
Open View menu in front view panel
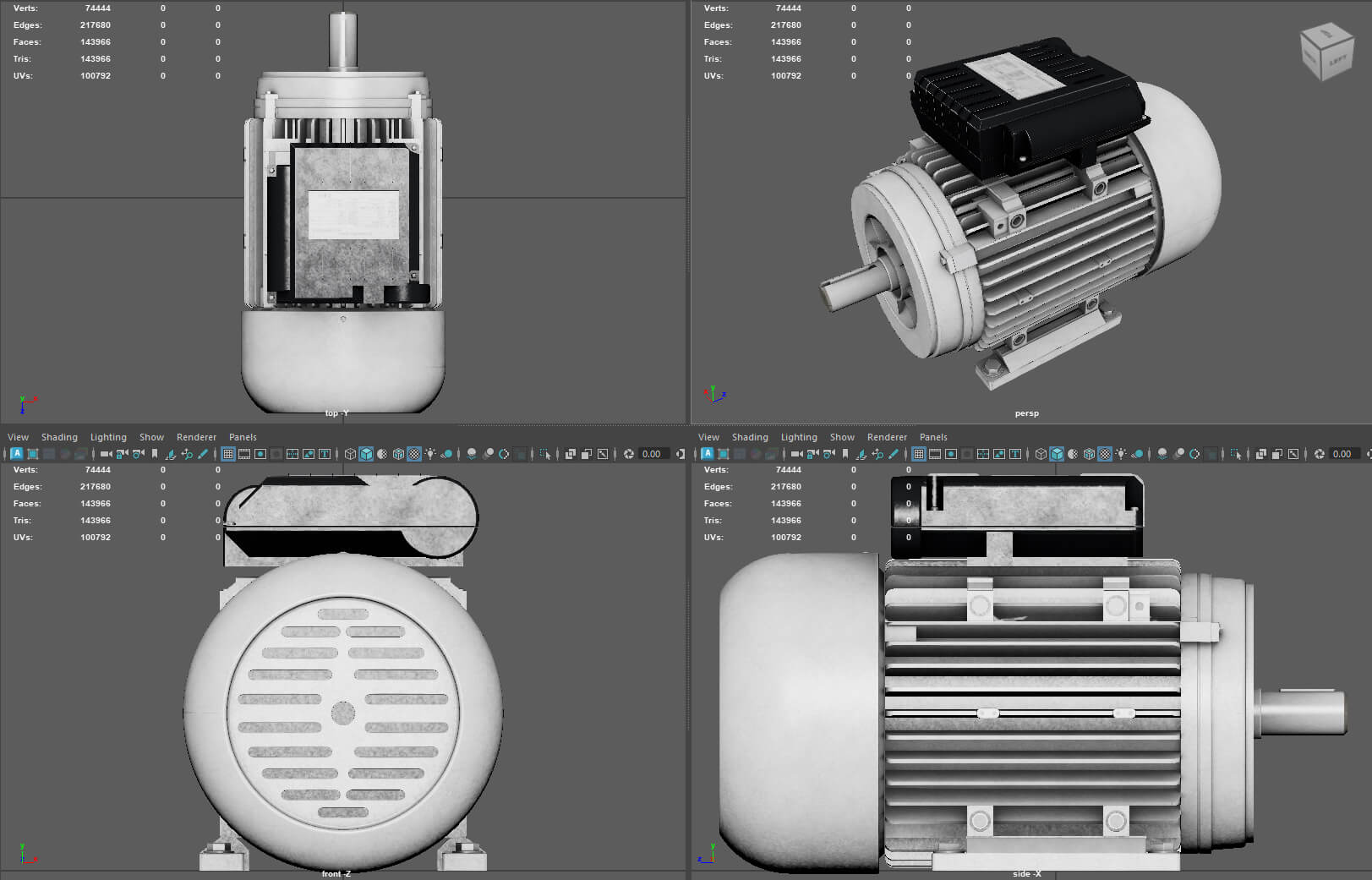18,437
